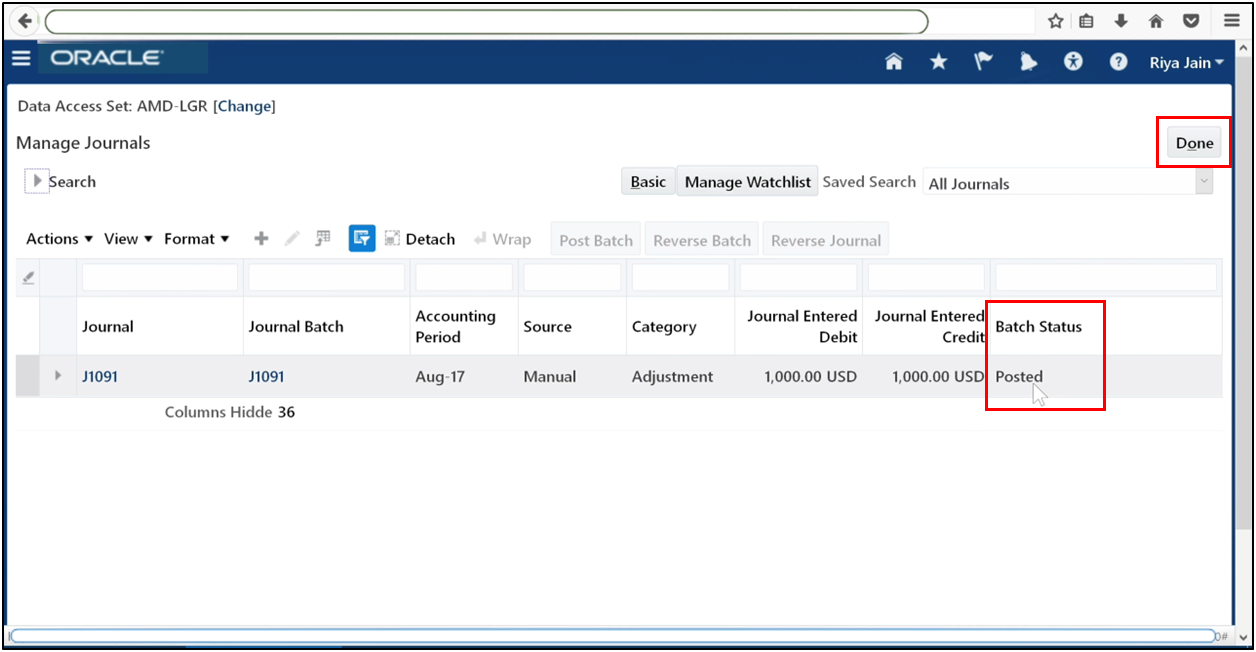Open Accessibility settings icon
Image resolution: width=1256 pixels, height=652 pixels.
pos(1073,62)
